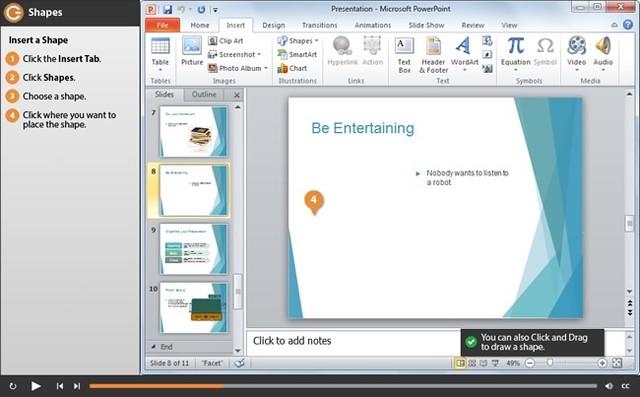The width and height of the screenshot is (640, 397).
Task: Switch to the Animations tab
Action: (x=373, y=25)
